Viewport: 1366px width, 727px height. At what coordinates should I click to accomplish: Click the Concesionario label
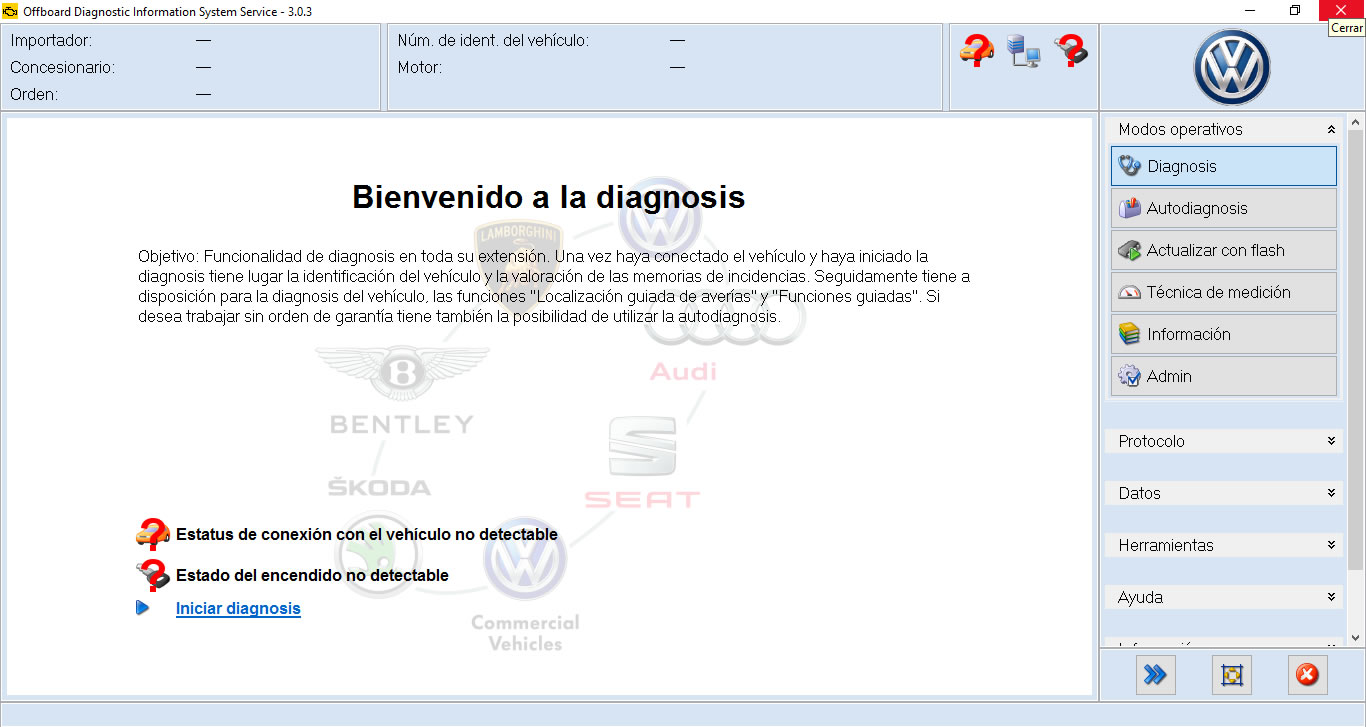click(x=63, y=68)
